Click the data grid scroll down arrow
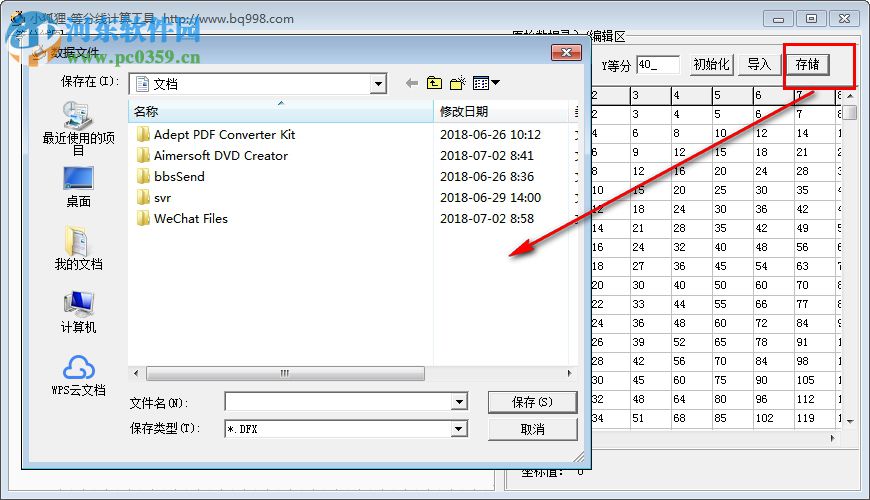Image resolution: width=870 pixels, height=500 pixels. coord(851,422)
